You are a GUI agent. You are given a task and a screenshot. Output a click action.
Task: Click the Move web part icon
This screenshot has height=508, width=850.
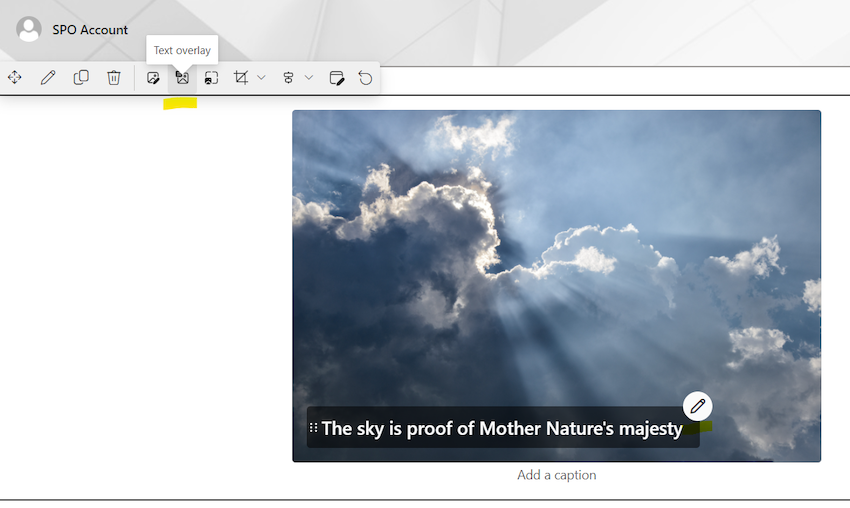[15, 78]
